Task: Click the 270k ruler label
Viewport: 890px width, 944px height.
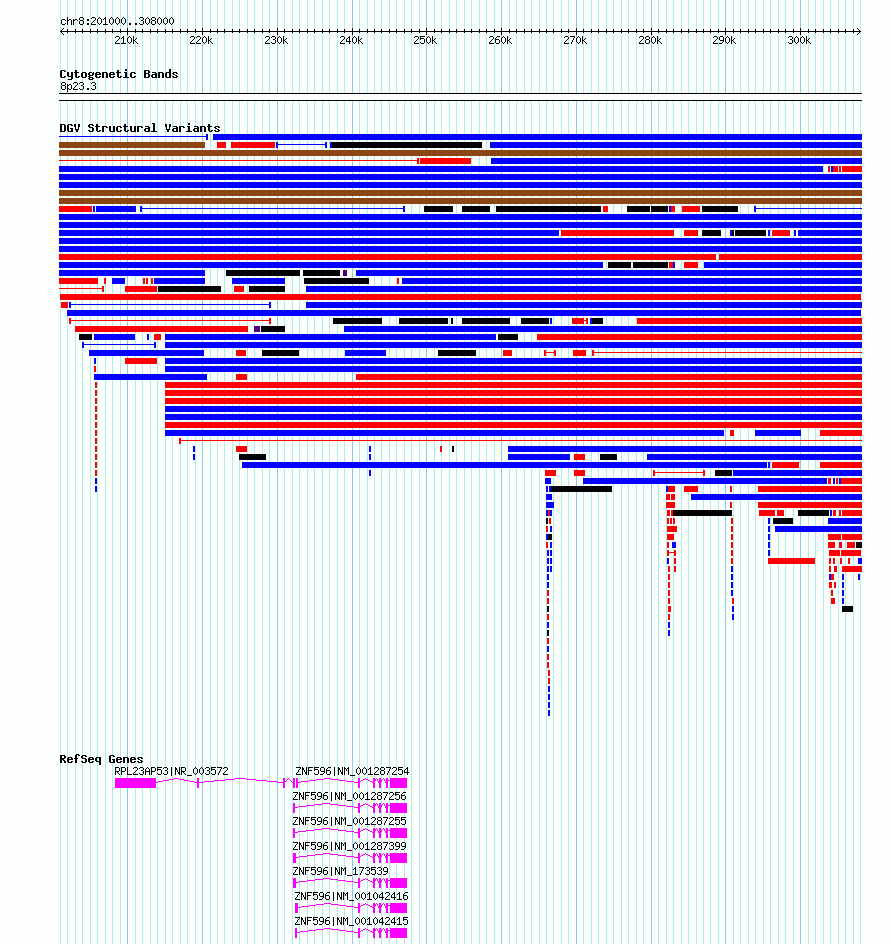Action: (x=575, y=40)
